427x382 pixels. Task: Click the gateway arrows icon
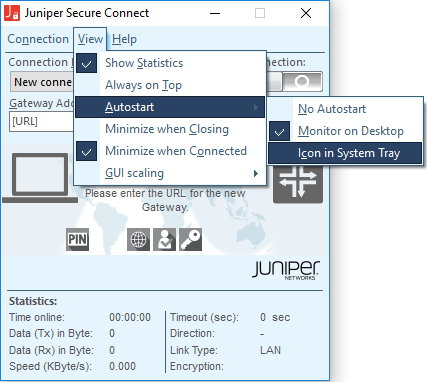[298, 183]
